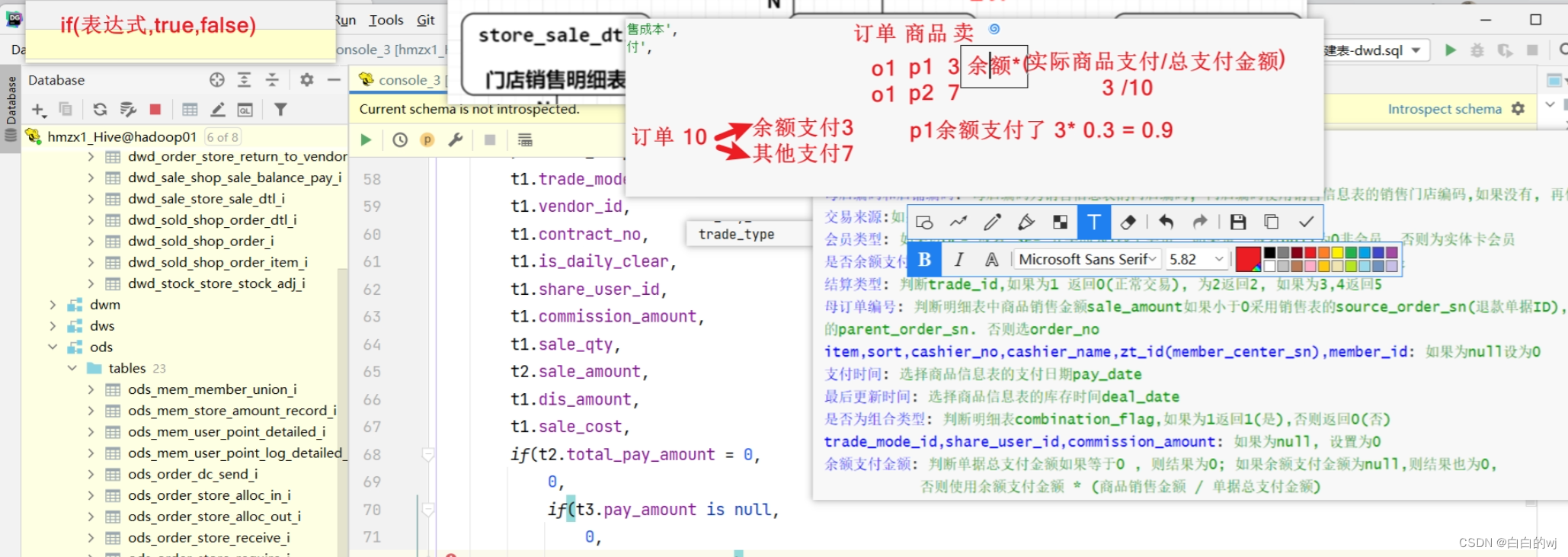
Task: Toggle Italic text formatting
Action: [958, 259]
